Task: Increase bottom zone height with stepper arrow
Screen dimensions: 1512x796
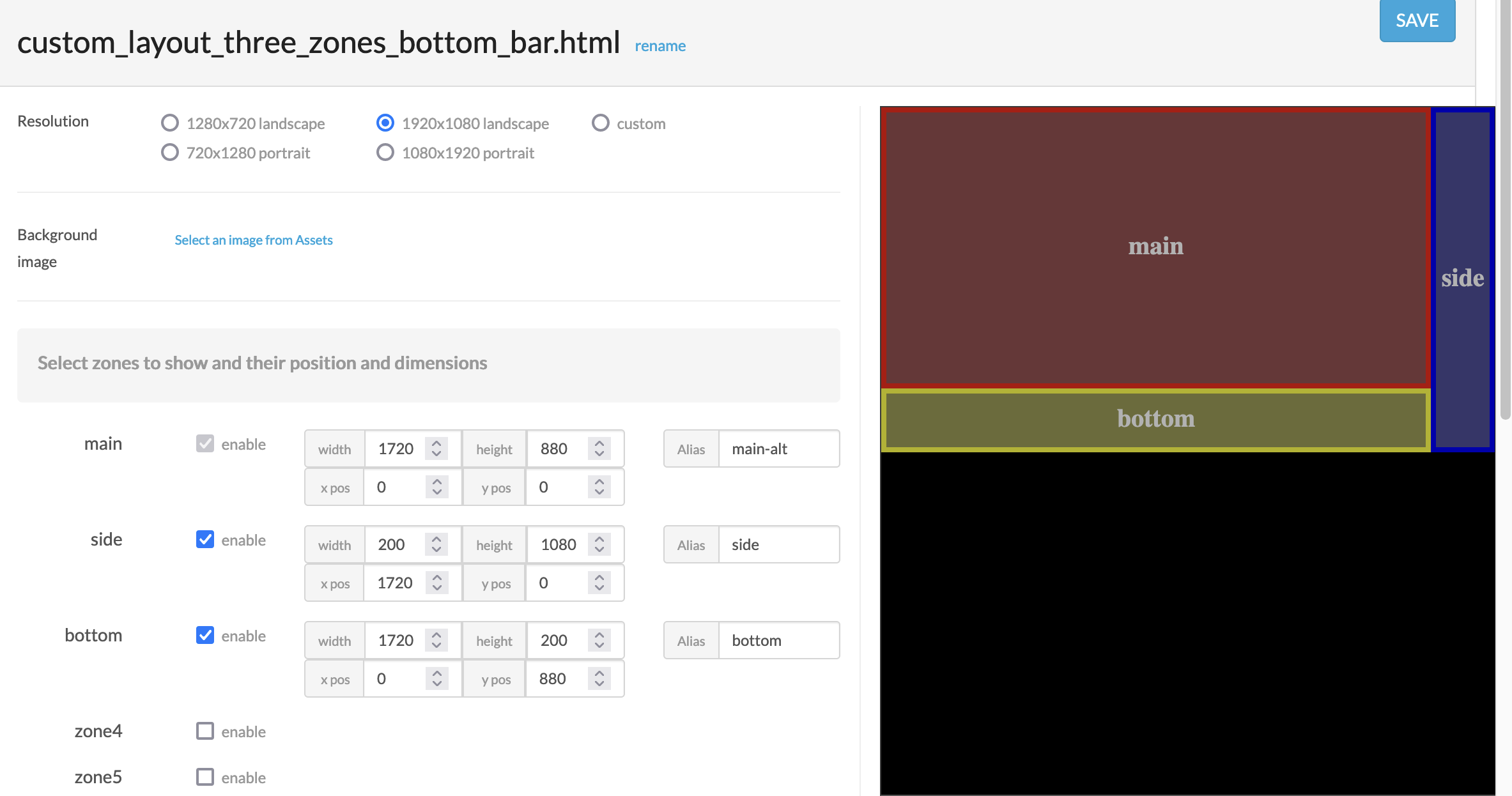Action: (599, 635)
